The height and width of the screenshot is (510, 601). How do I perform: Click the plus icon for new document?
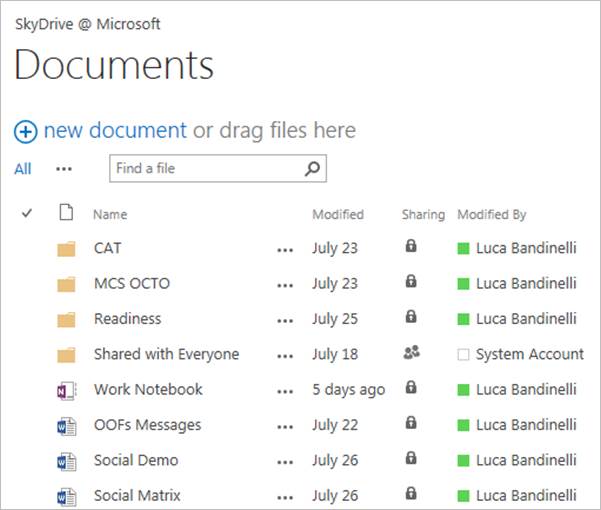(x=26, y=132)
